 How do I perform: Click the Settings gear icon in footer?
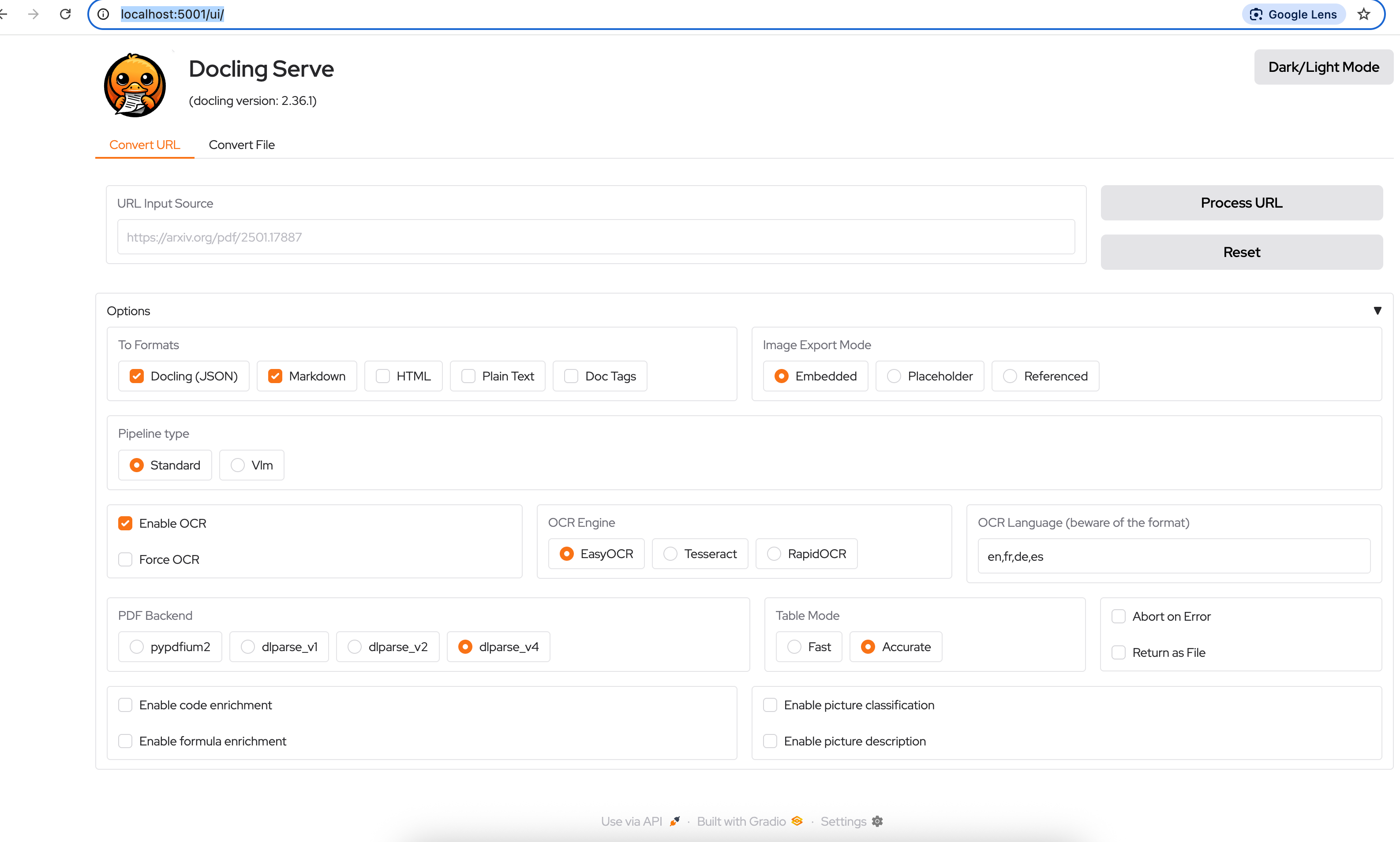[x=877, y=821]
